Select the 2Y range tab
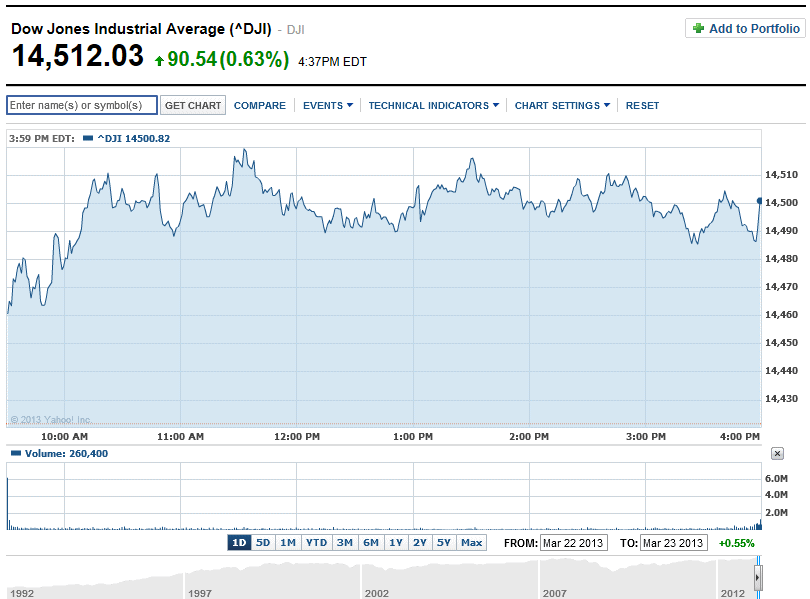Viewport: 810px width, 599px height. [x=420, y=543]
